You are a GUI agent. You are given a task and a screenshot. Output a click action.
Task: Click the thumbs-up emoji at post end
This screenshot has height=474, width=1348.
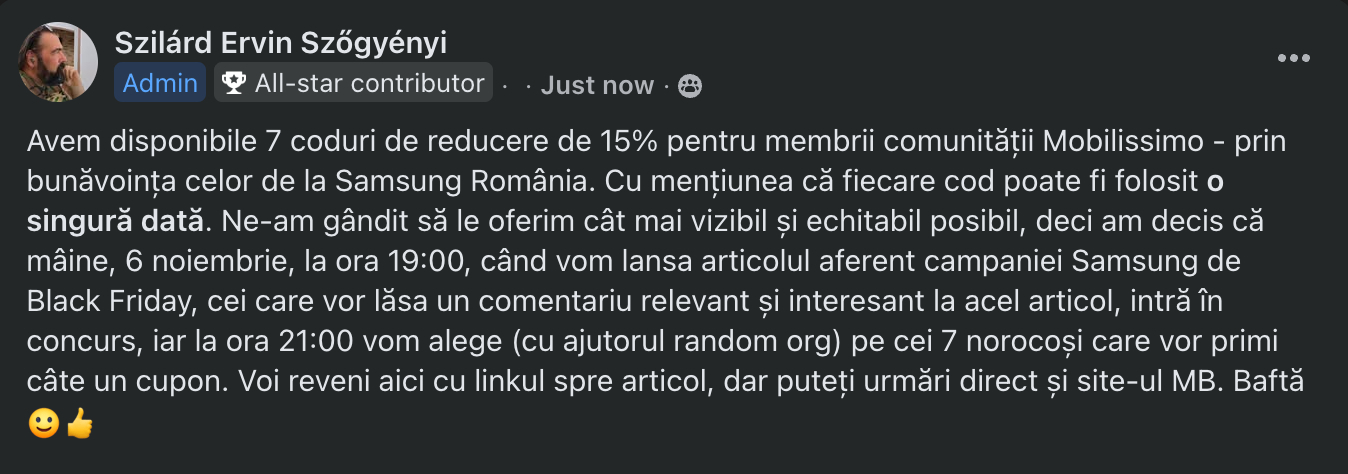click(79, 425)
